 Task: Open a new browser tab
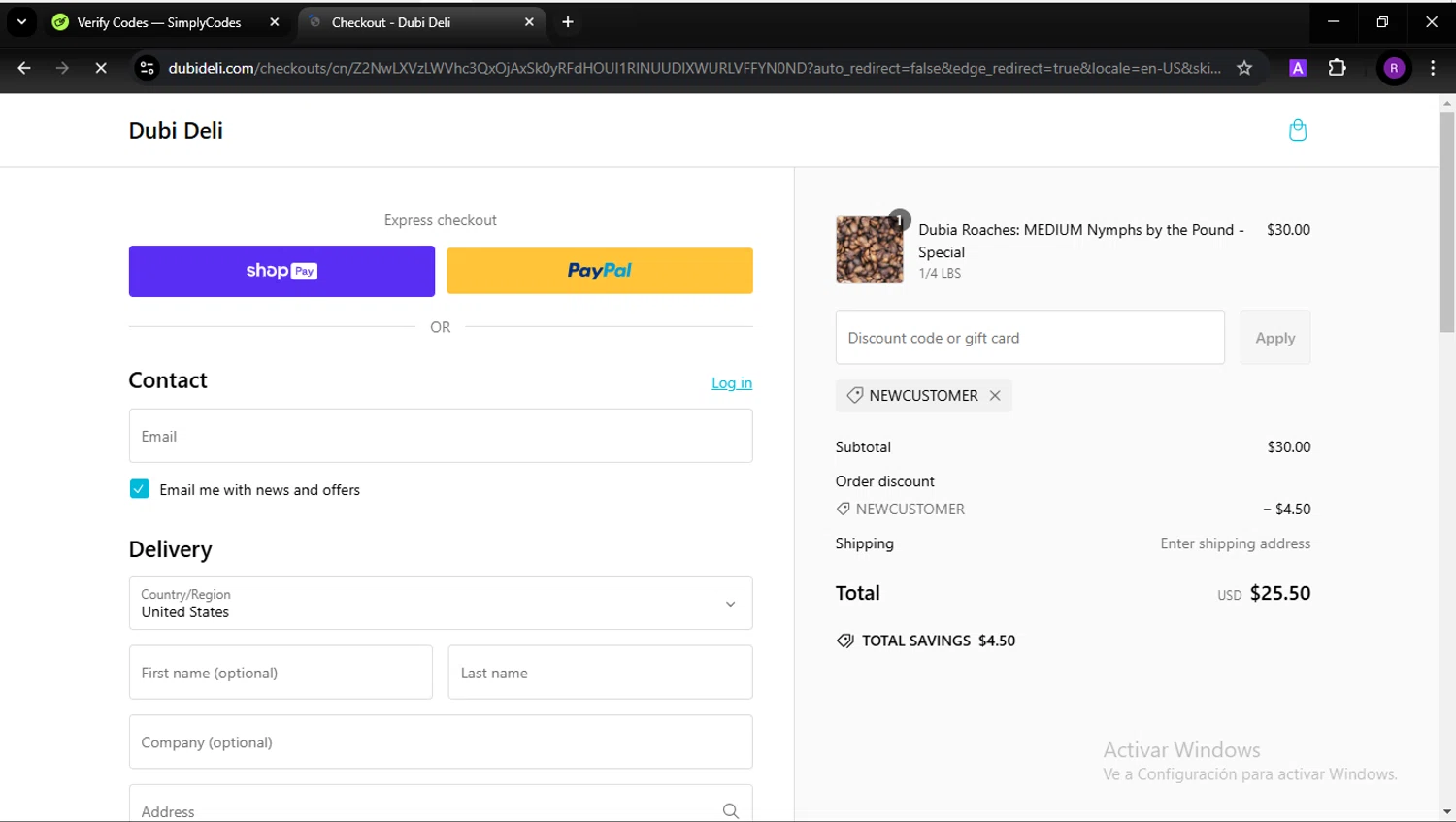pyautogui.click(x=568, y=22)
